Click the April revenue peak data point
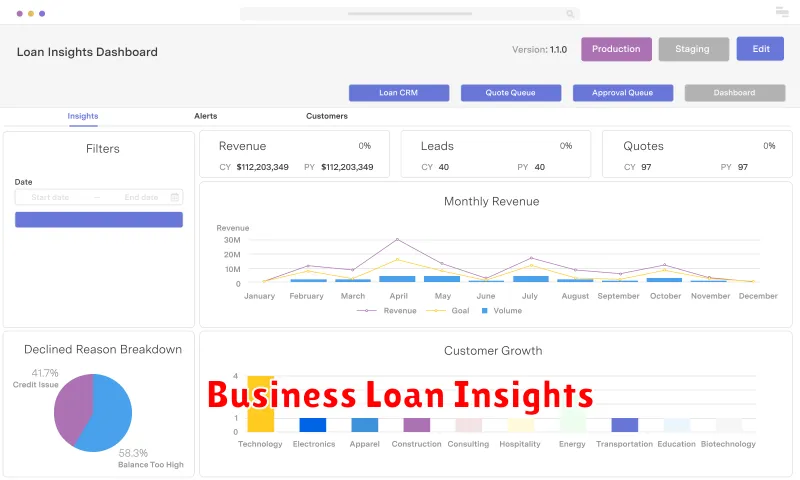The width and height of the screenshot is (800, 480). pos(397,239)
